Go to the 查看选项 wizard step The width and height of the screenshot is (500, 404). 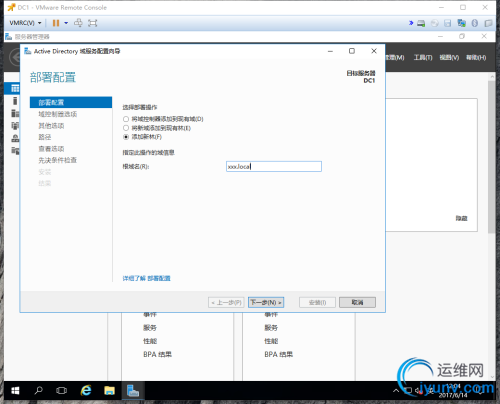[x=51, y=149]
